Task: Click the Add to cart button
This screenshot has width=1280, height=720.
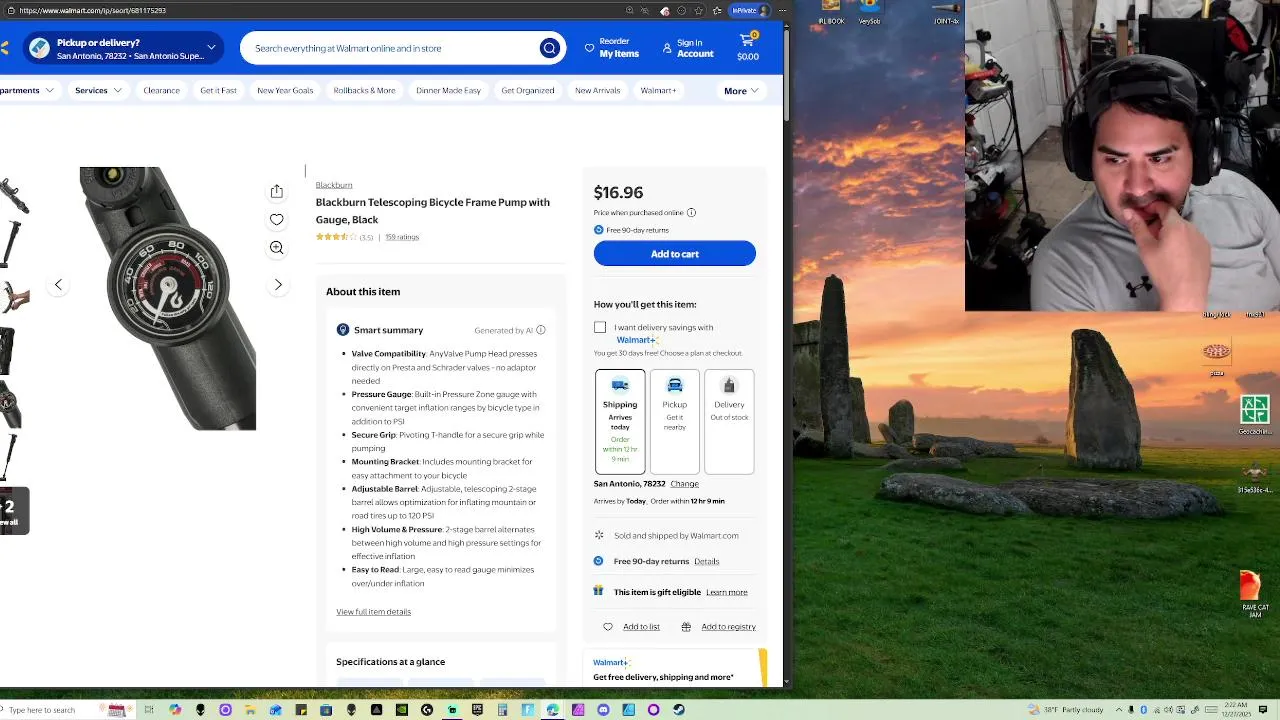Action: tap(675, 254)
